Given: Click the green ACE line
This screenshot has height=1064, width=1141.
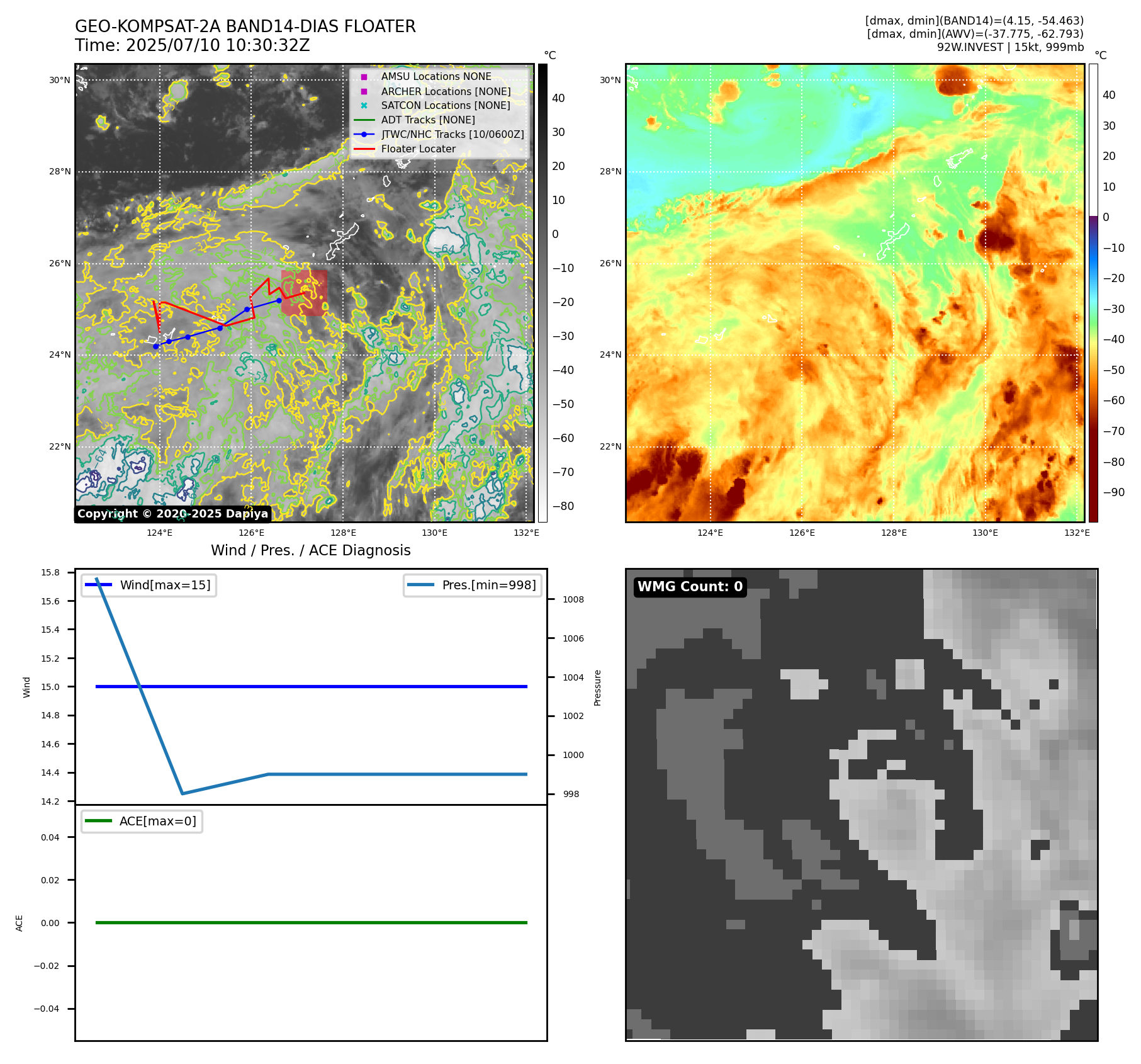Looking at the screenshot, I should click(312, 922).
